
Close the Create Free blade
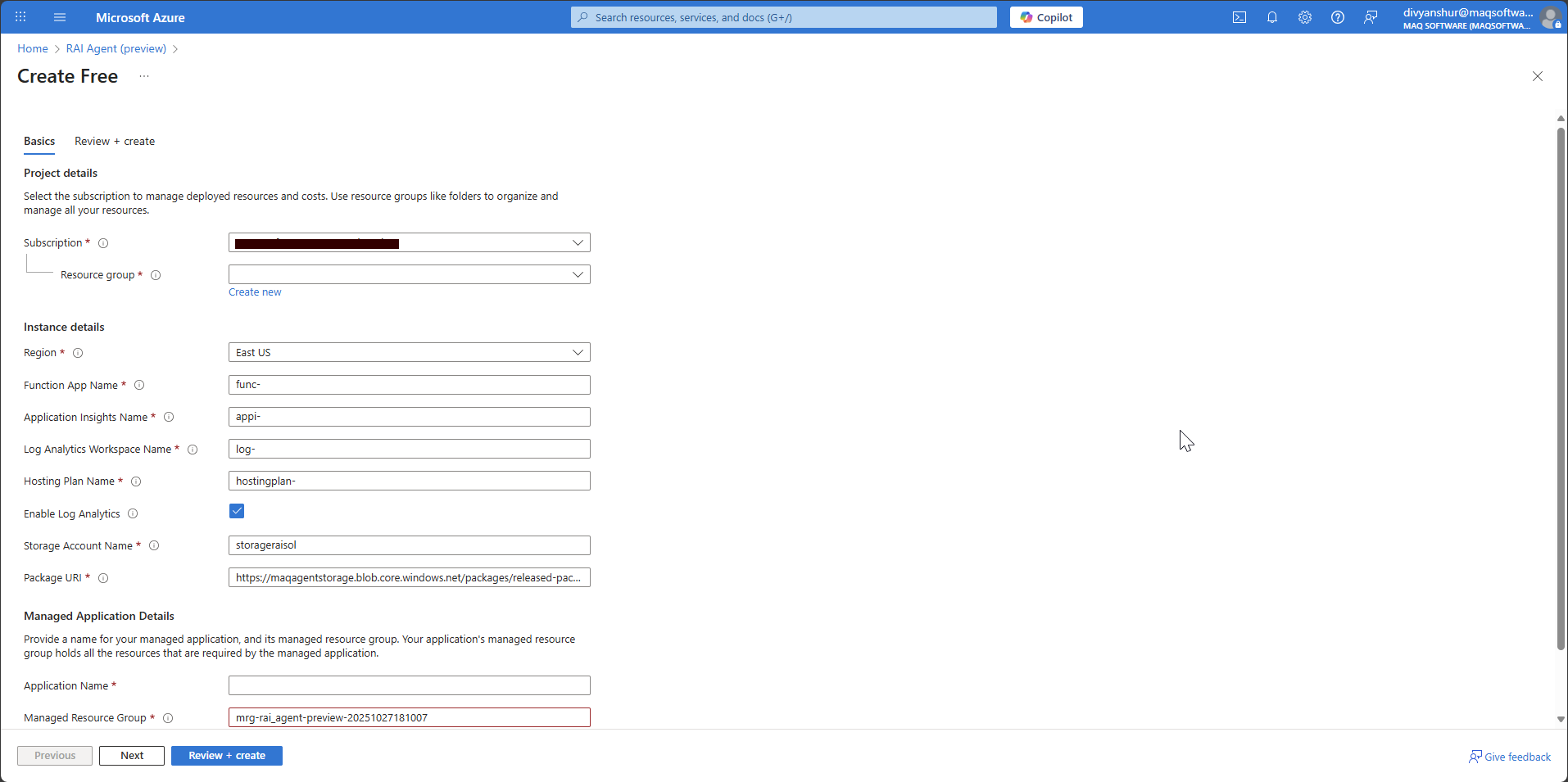click(x=1538, y=76)
